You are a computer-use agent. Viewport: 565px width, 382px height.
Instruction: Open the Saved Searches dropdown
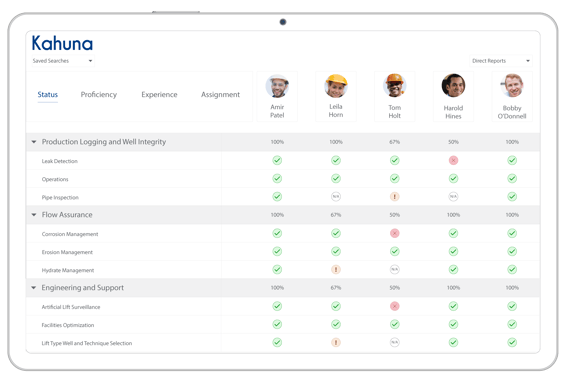point(63,61)
